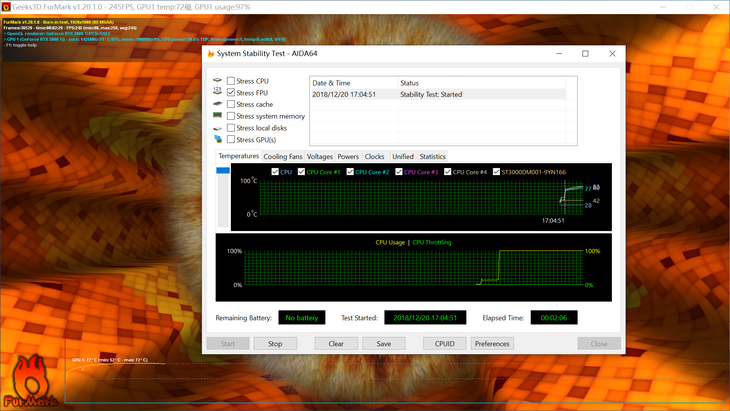Uncheck the CPU Core #1 graph checkbox
Image resolution: width=730 pixels, height=411 pixels.
pos(301,172)
